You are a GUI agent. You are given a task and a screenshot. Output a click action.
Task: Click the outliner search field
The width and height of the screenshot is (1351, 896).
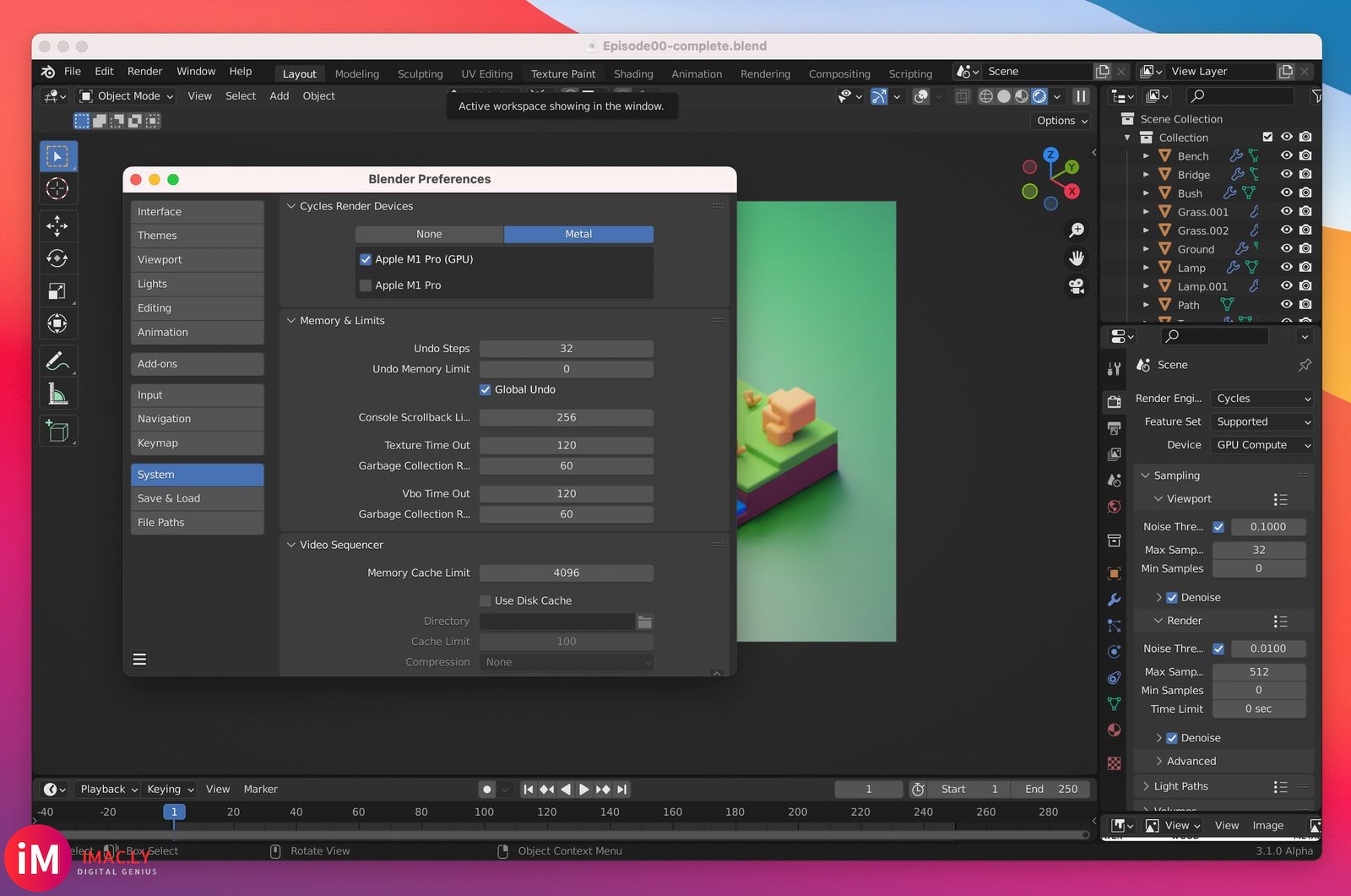tap(1239, 96)
